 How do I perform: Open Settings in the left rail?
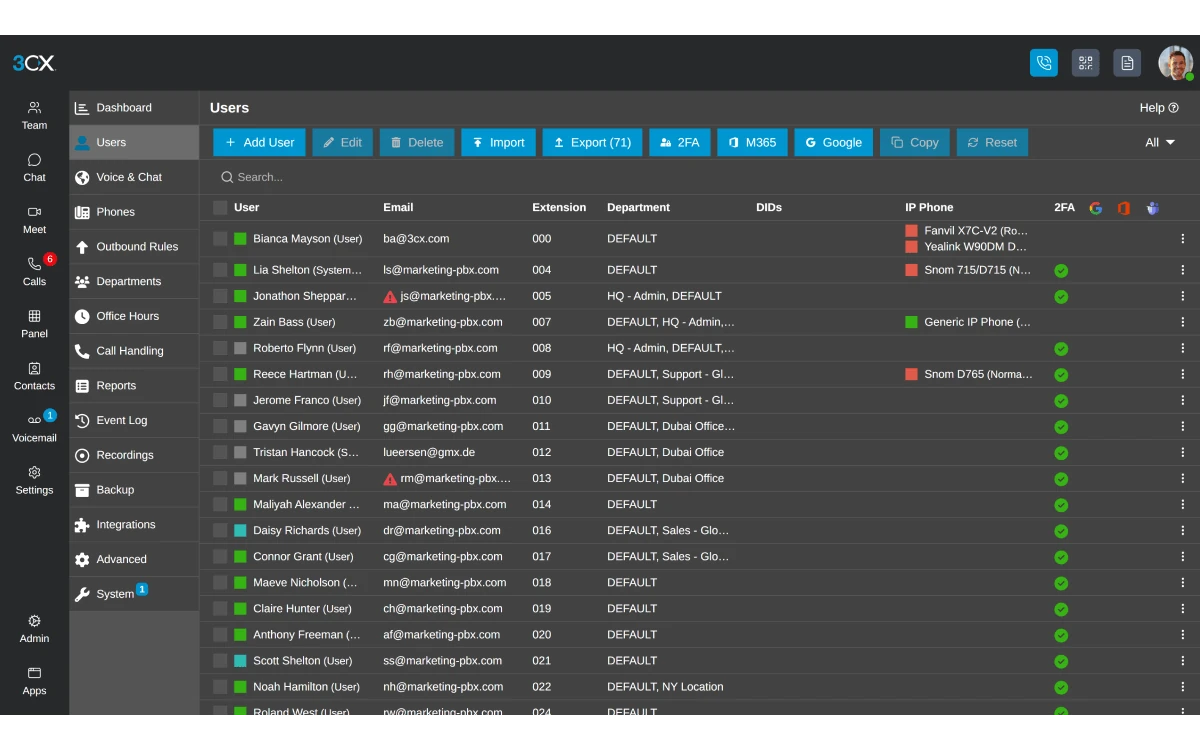coord(34,479)
